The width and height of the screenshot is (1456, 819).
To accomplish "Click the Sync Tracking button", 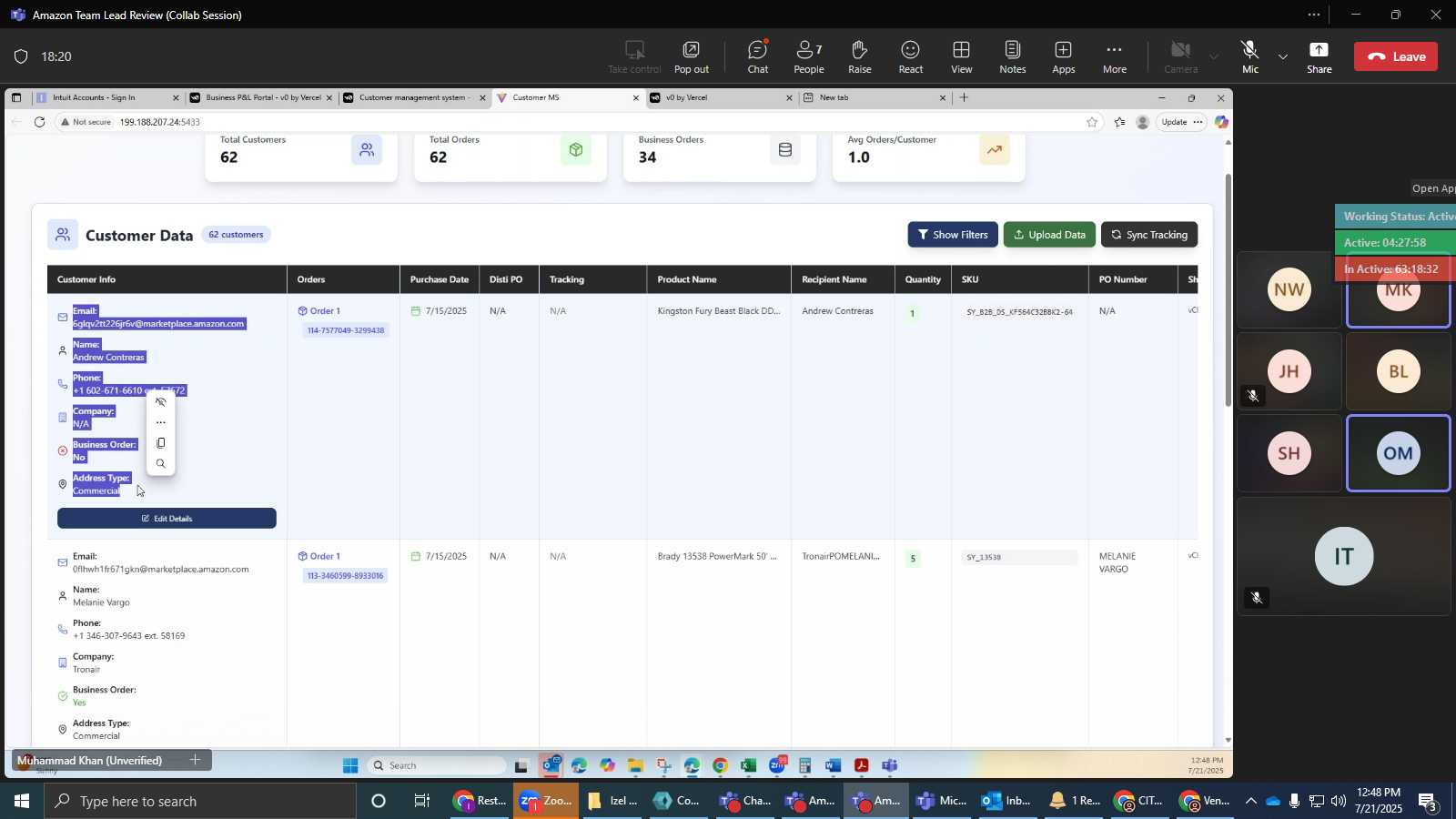I will coord(1149,235).
